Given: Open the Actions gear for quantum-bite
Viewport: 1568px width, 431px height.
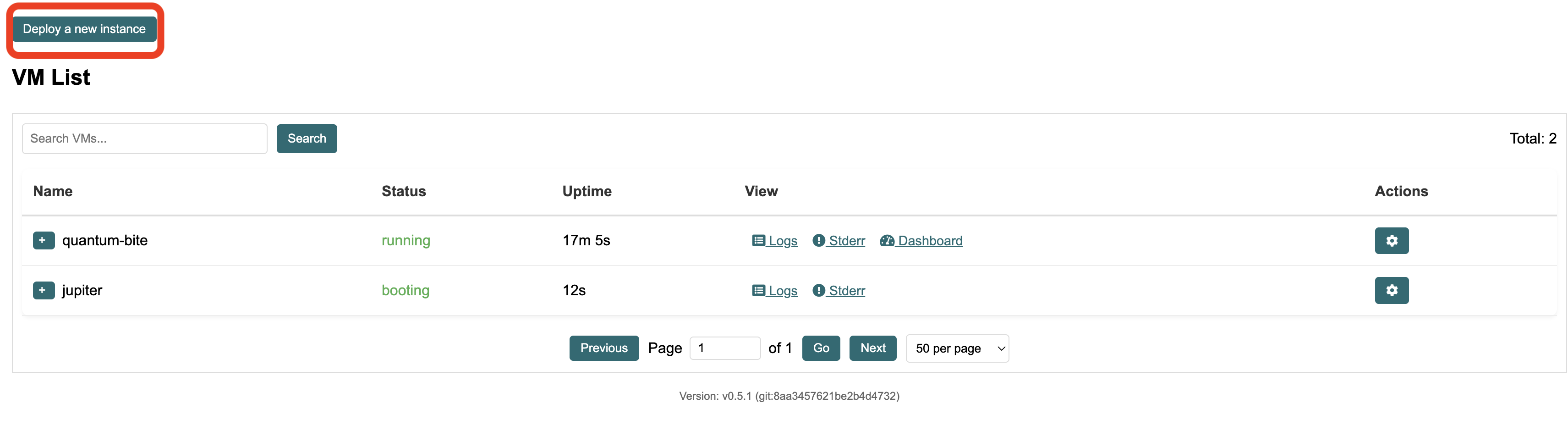Looking at the screenshot, I should (x=1392, y=240).
